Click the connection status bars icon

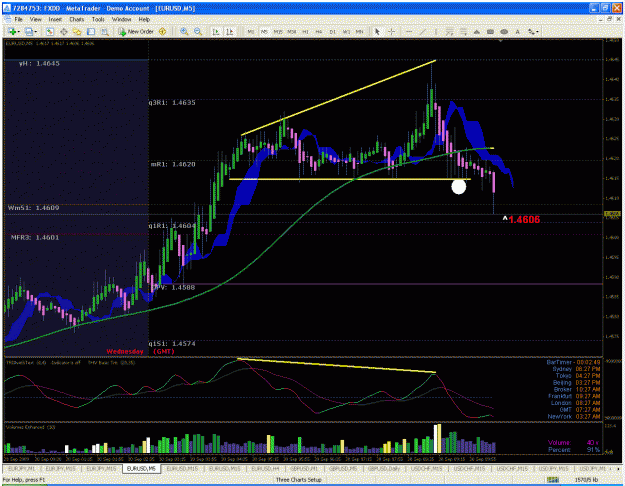pos(553,480)
